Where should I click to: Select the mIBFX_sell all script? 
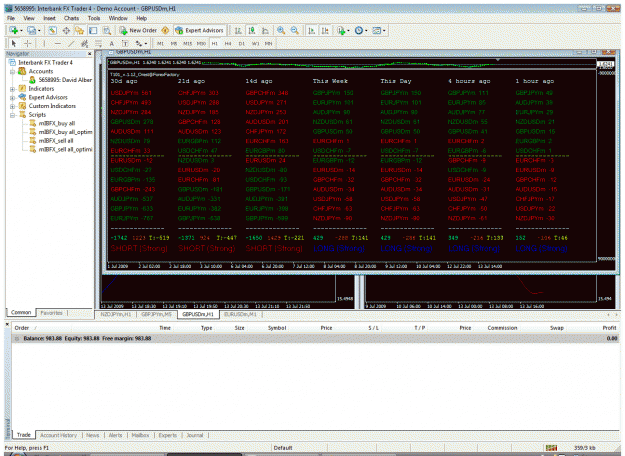click(56, 141)
